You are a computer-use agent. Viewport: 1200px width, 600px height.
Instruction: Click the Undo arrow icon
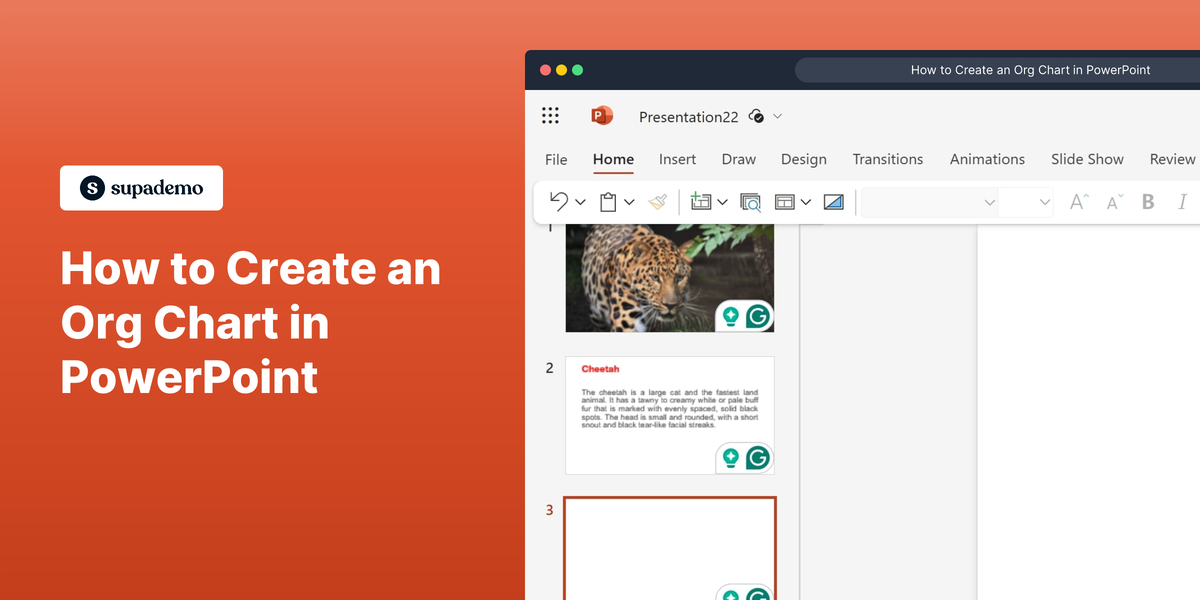pos(559,202)
